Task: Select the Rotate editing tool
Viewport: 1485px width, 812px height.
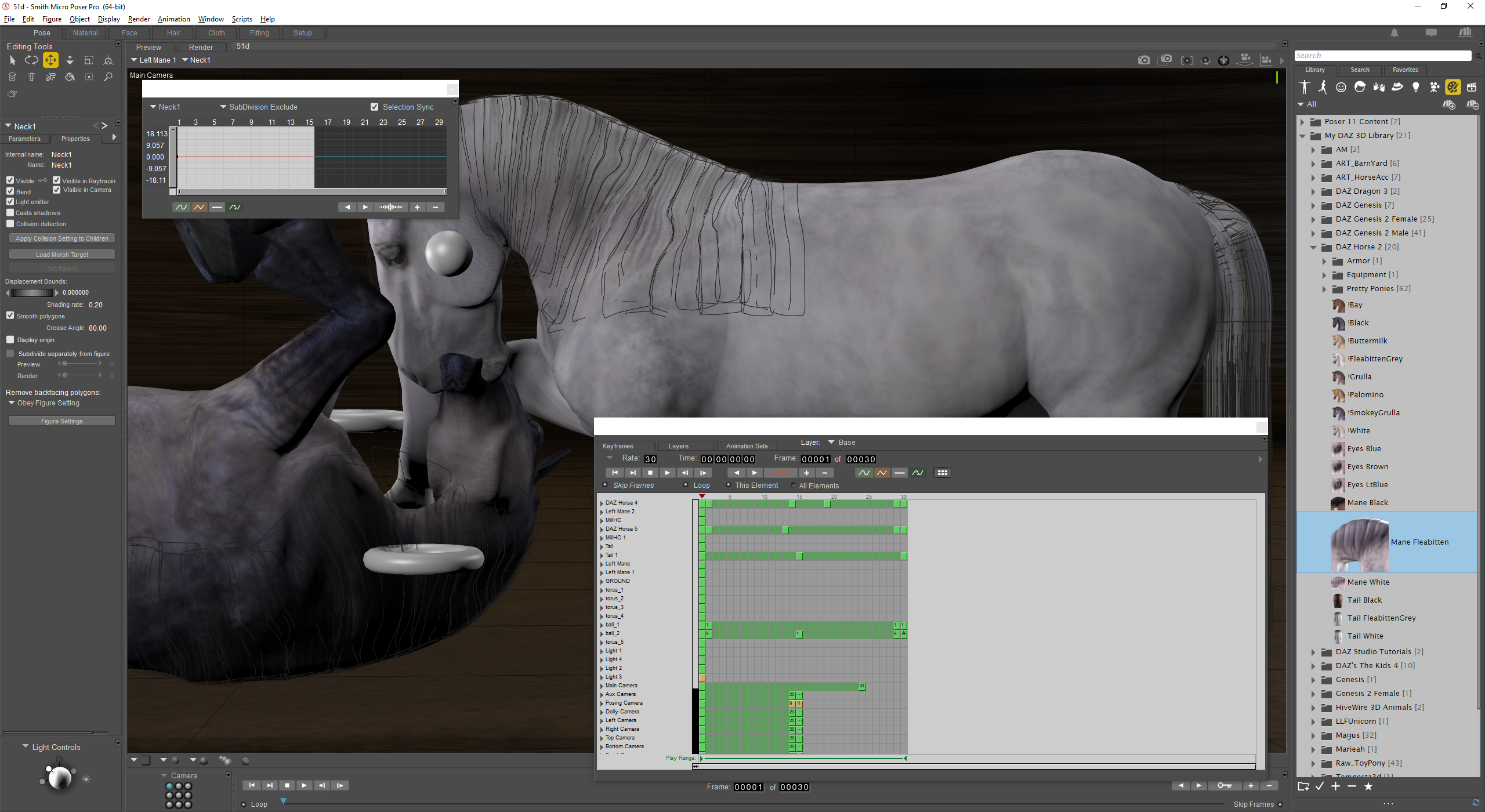Action: pyautogui.click(x=31, y=60)
